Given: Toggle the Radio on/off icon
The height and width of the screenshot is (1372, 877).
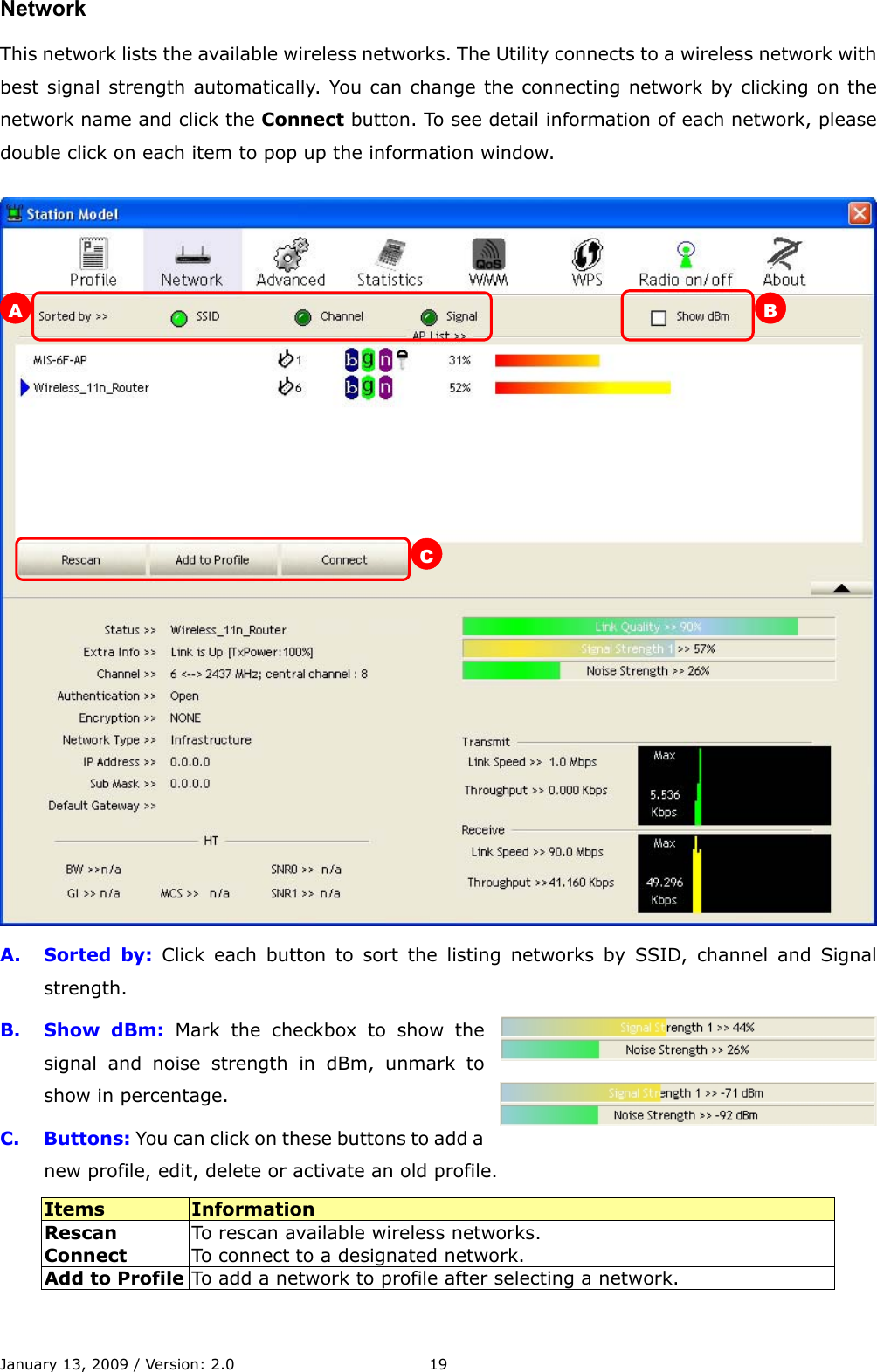Looking at the screenshot, I should (686, 262).
